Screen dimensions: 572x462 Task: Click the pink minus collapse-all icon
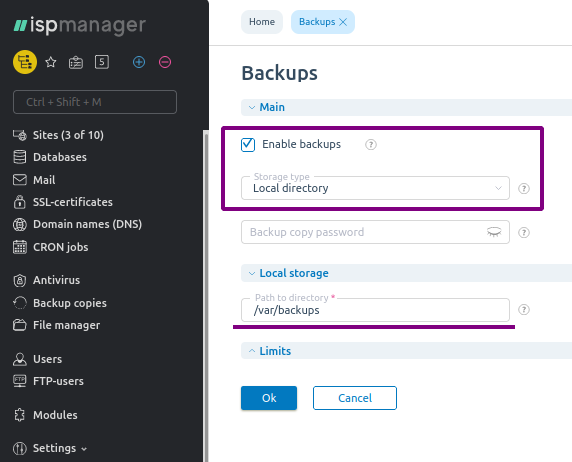(x=165, y=62)
